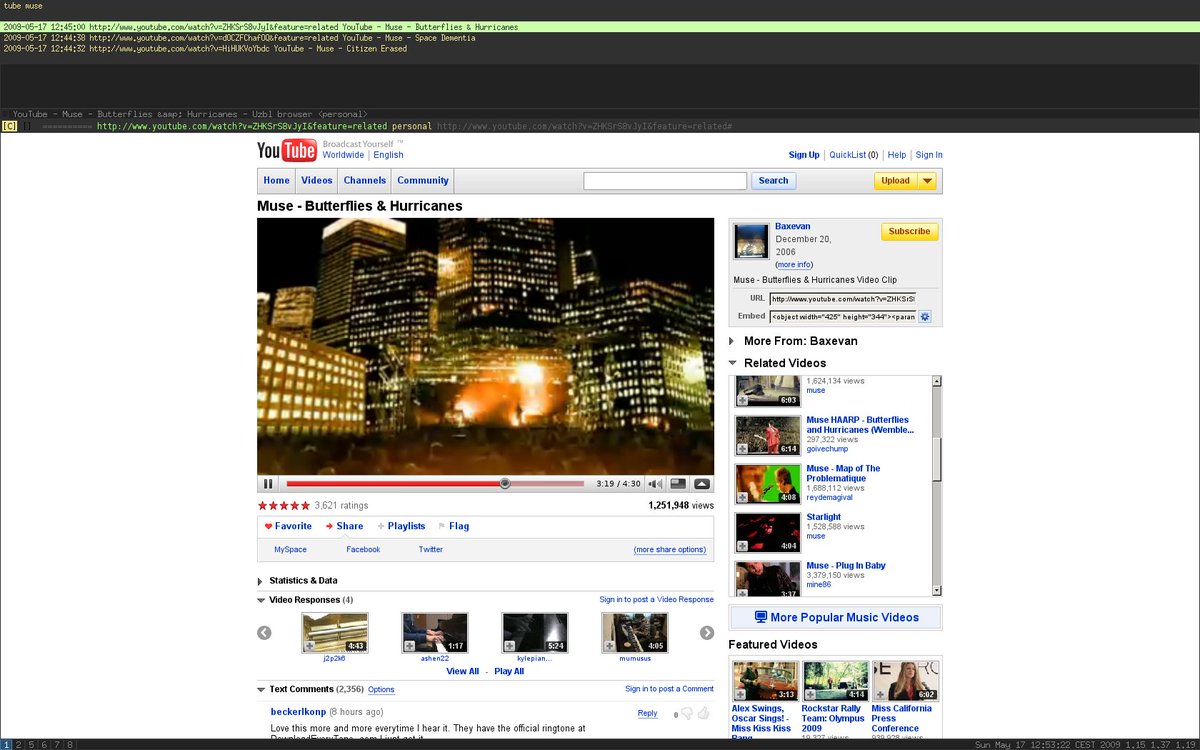The width and height of the screenshot is (1200, 750).
Task: Switch to the Channels tab
Action: click(364, 180)
